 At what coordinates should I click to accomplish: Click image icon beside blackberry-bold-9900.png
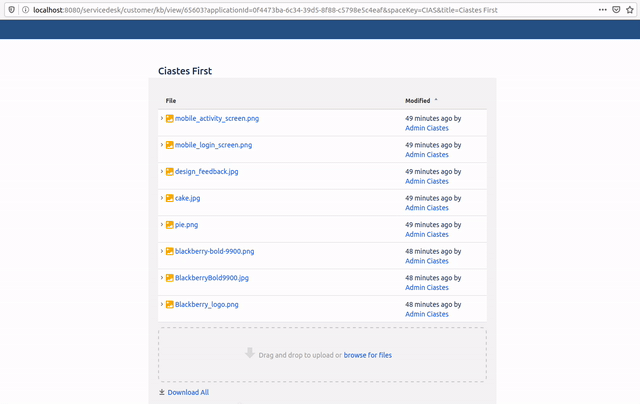click(169, 251)
